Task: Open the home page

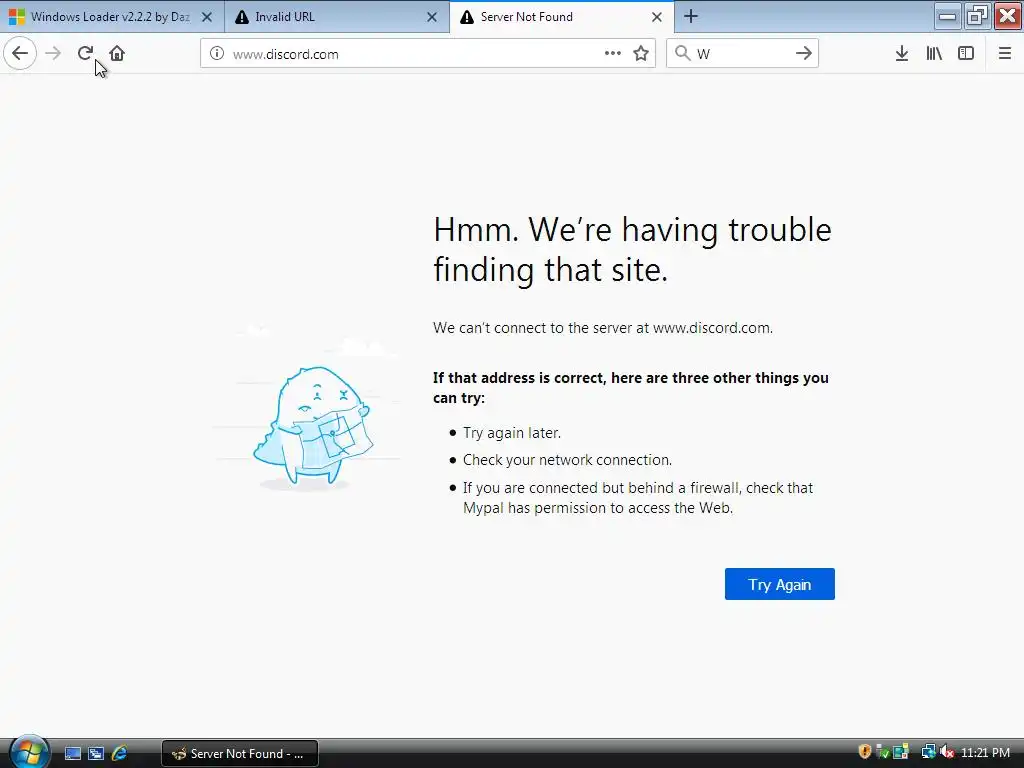Action: (x=117, y=53)
